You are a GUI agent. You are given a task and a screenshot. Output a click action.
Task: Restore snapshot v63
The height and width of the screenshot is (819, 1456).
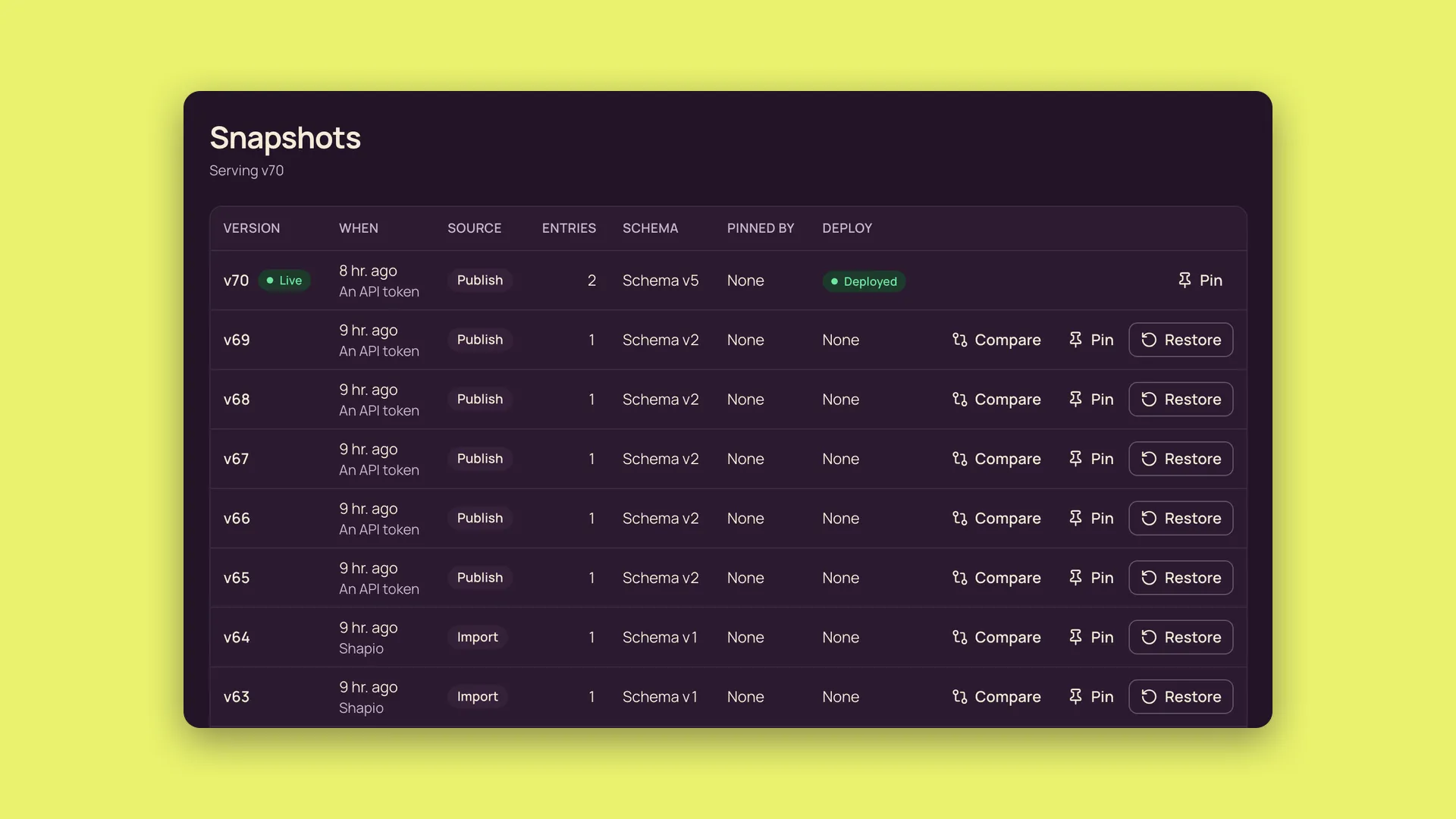click(1181, 697)
